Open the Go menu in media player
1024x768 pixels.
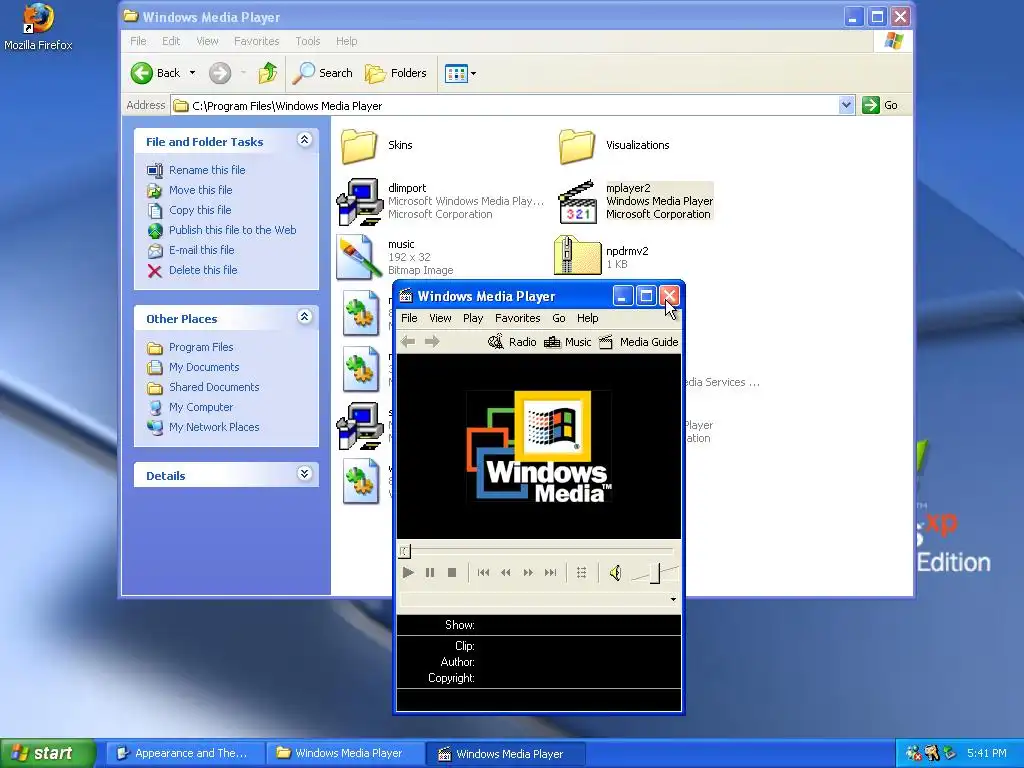click(x=558, y=318)
